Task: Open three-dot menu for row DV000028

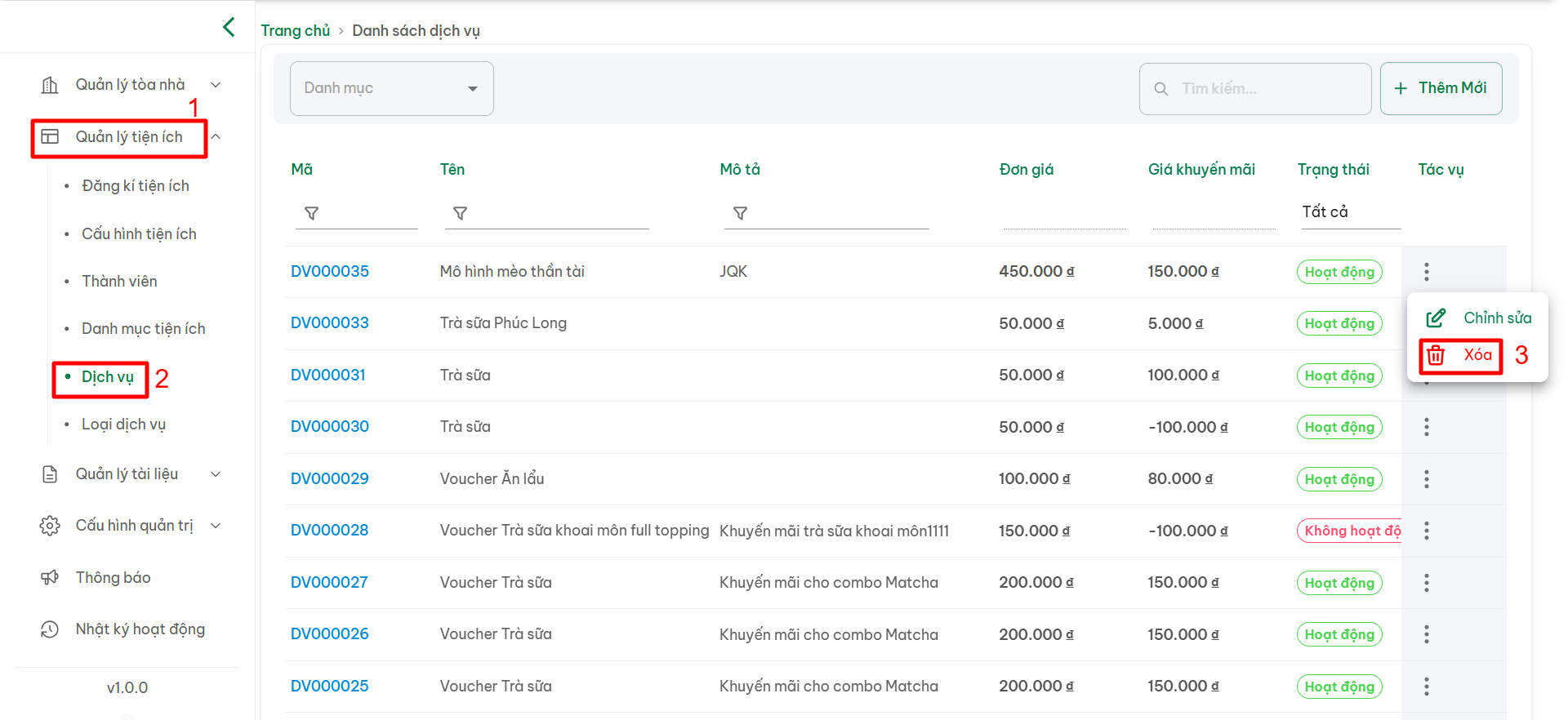Action: click(1426, 531)
